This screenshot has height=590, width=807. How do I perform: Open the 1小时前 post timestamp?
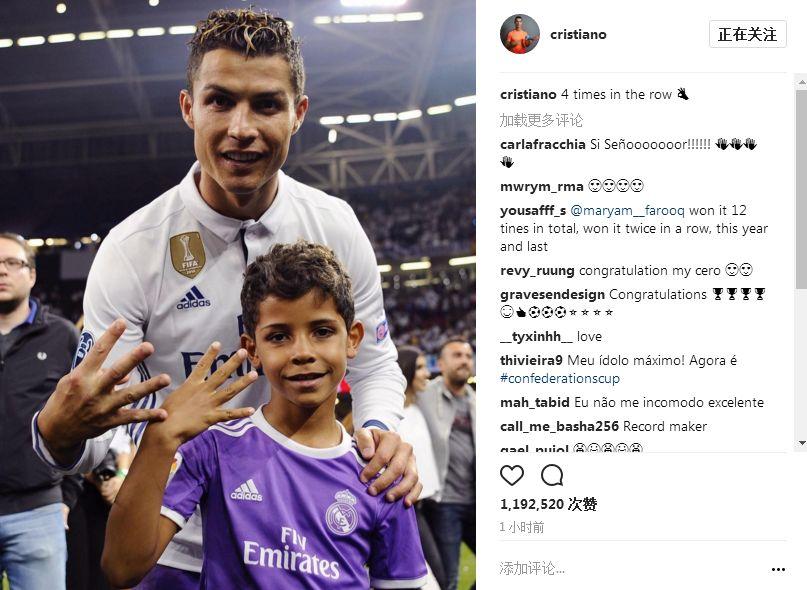(521, 527)
